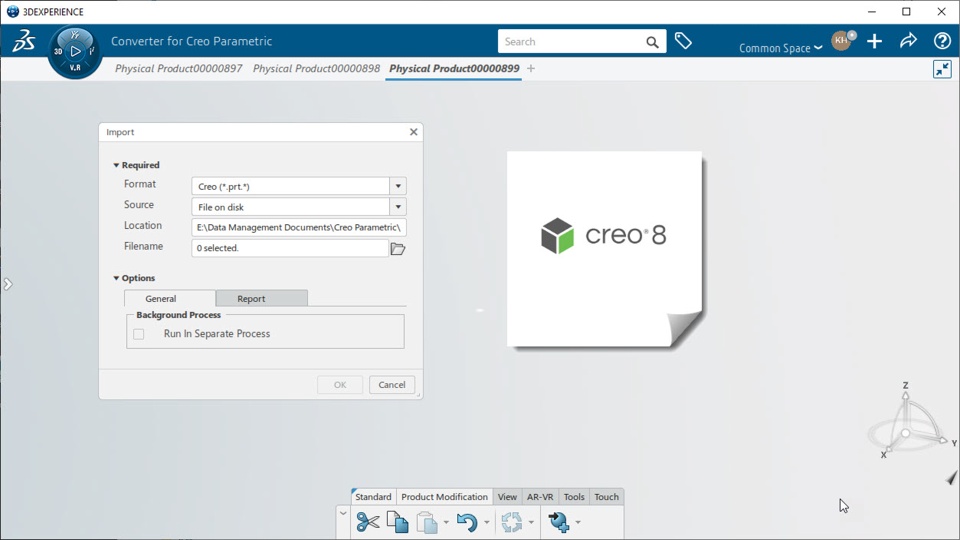Click the Update refresh icon in toolbar

512,522
